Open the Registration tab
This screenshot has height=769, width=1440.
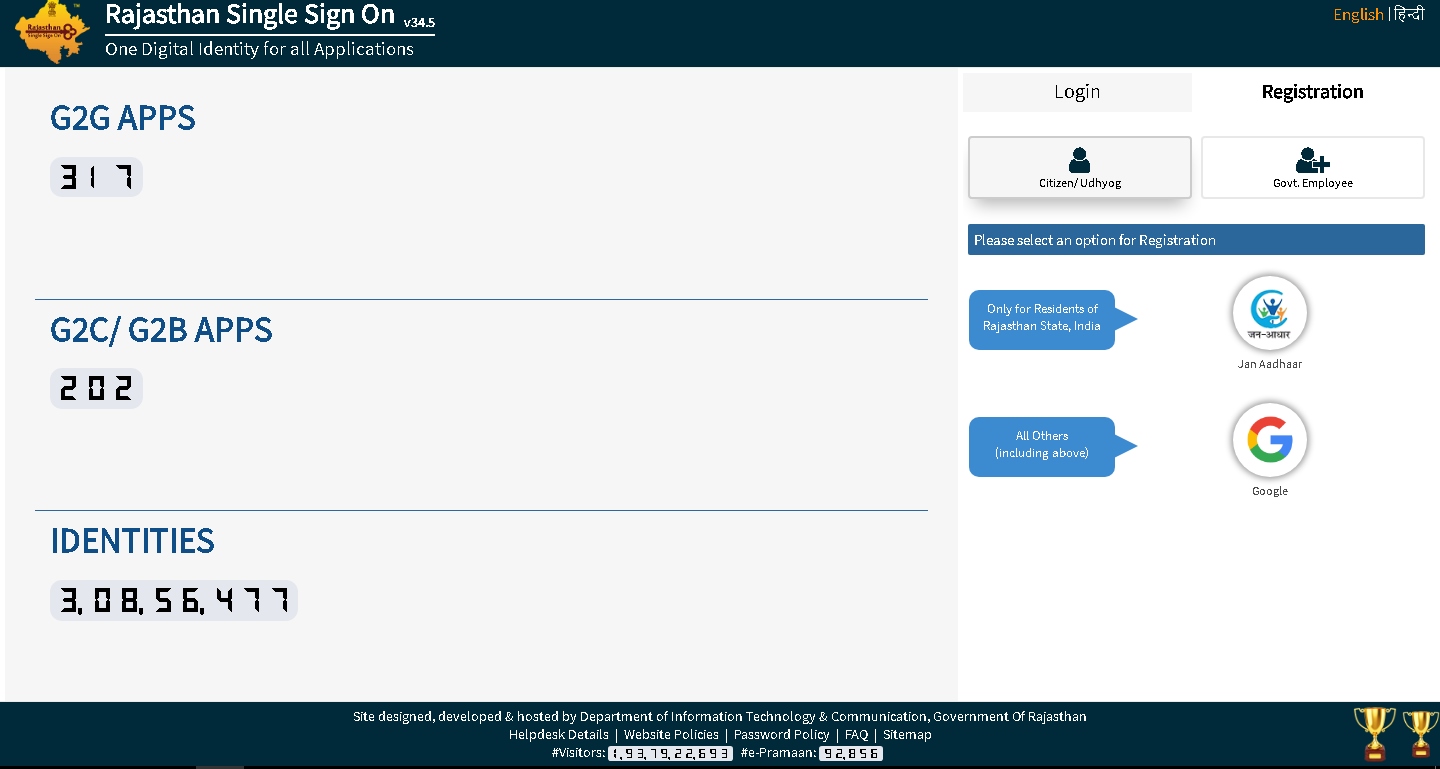pyautogui.click(x=1312, y=92)
